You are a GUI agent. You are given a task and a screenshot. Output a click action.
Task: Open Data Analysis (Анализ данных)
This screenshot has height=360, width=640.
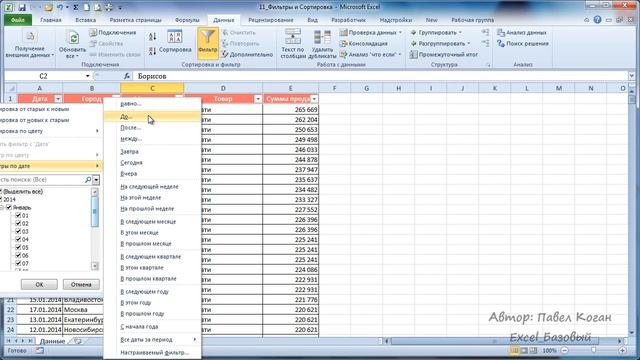(x=522, y=33)
